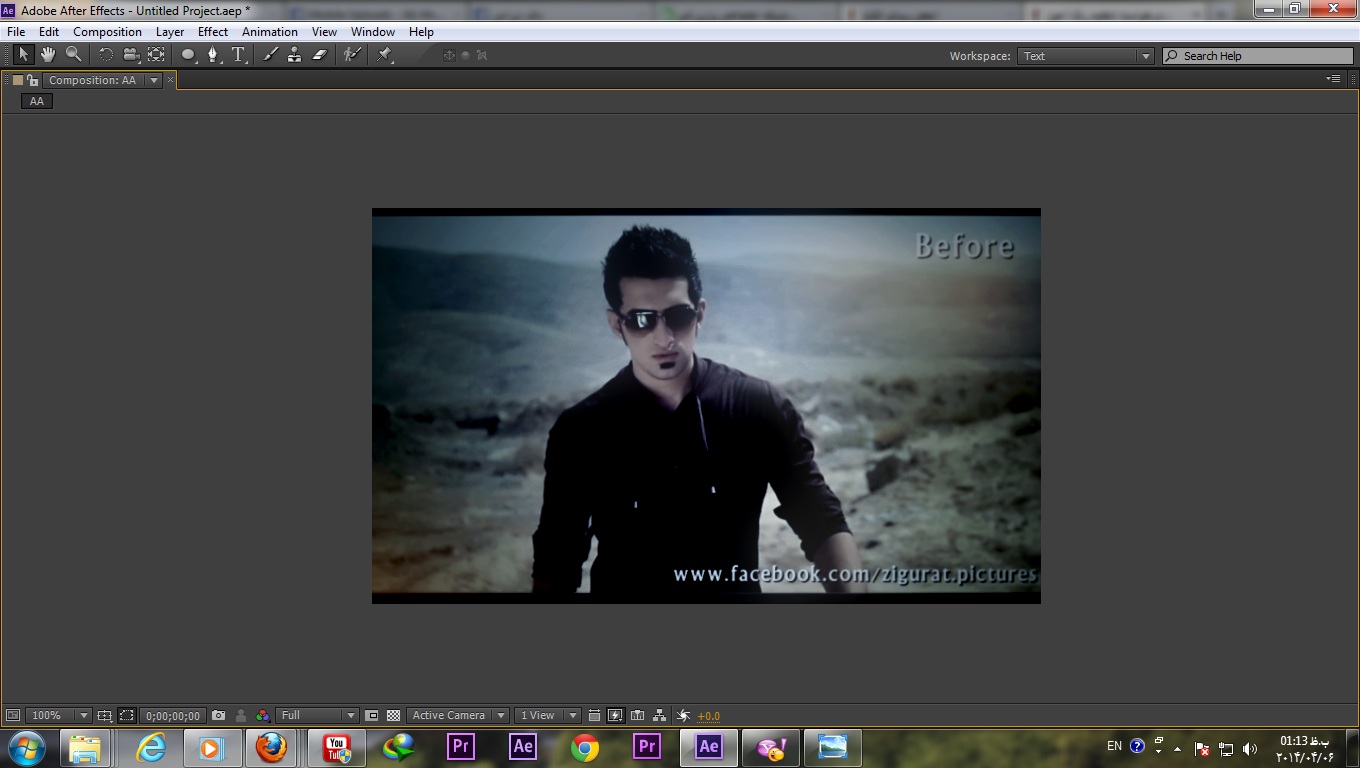Select the Roto Brush tool
1360x768 pixels.
[352, 55]
